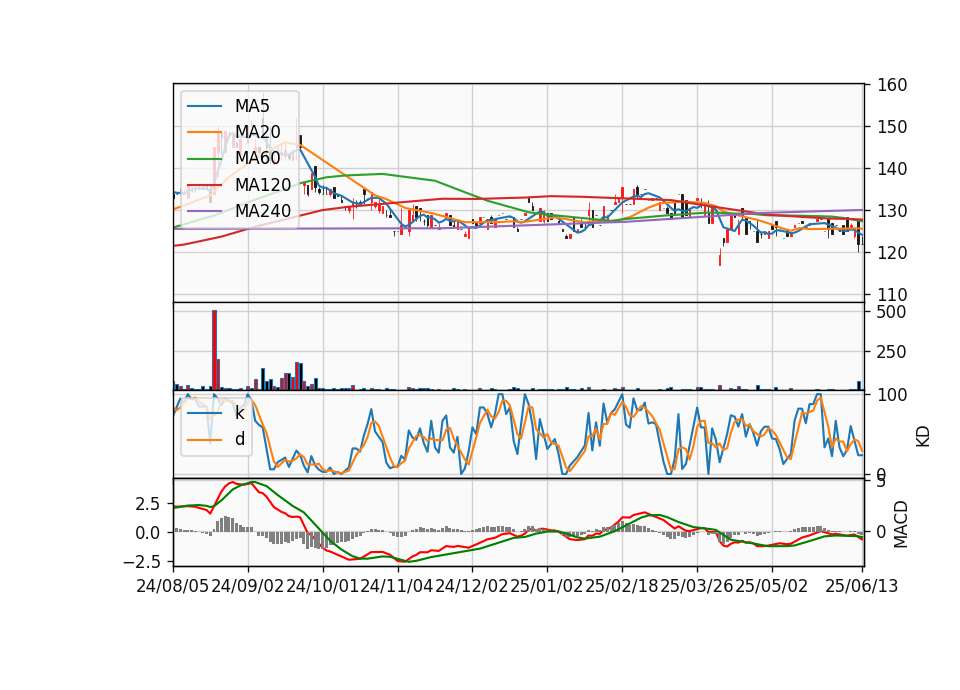Click the 150 price axis tick label
960x690 pixels.
(891, 127)
